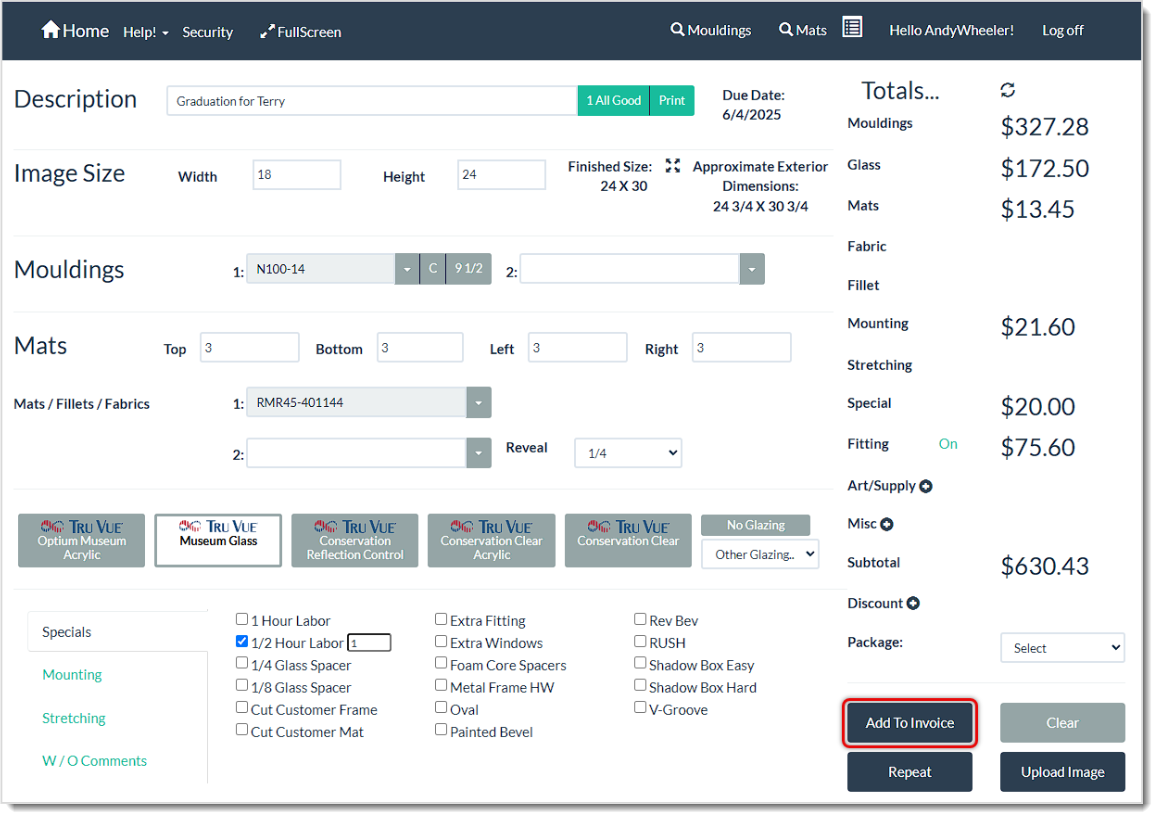Open the Reveal dropdown

coord(627,452)
